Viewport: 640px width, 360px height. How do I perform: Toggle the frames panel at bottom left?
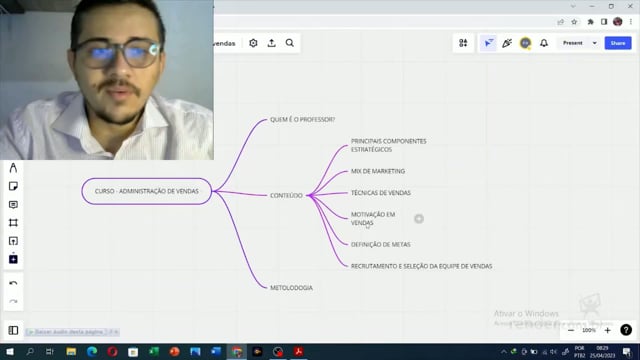(x=13, y=330)
